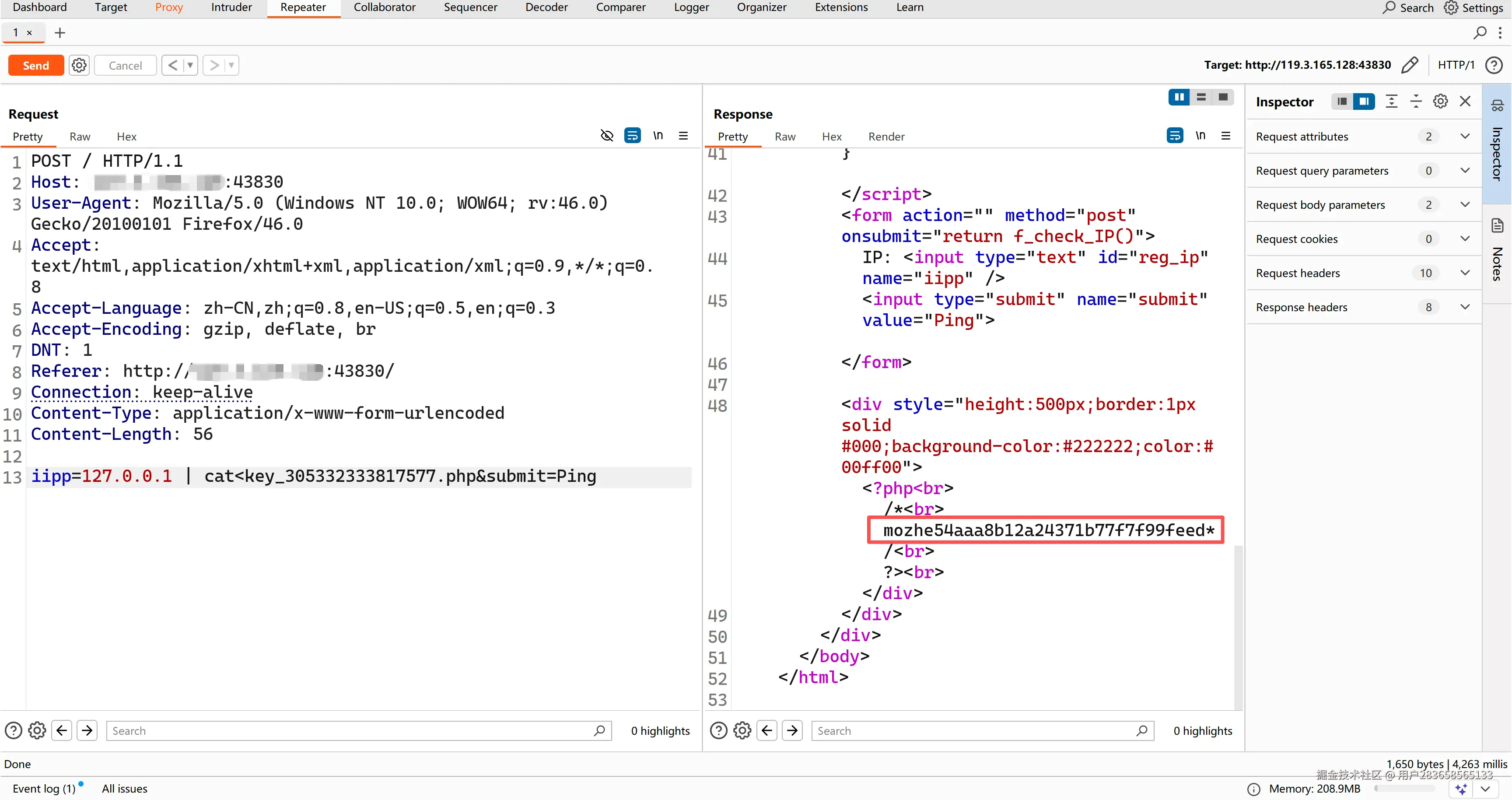This screenshot has height=800, width=1512.
Task: Click the pencil icon to edit target
Action: [1409, 65]
